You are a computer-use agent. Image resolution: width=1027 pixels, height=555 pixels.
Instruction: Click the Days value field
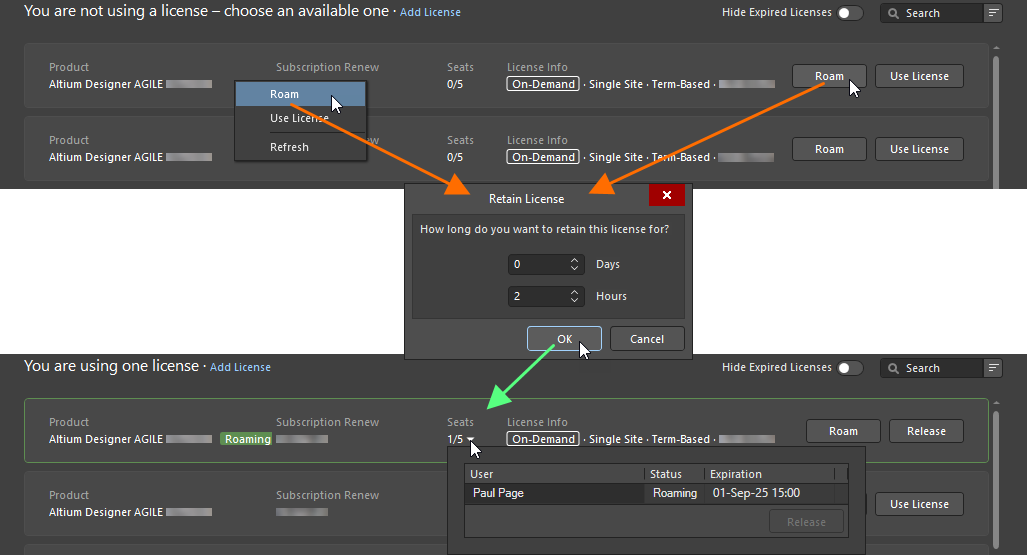(x=537, y=264)
